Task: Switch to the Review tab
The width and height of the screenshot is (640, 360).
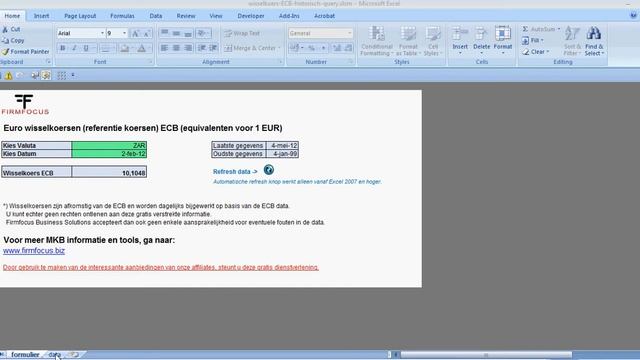Action: (x=186, y=16)
